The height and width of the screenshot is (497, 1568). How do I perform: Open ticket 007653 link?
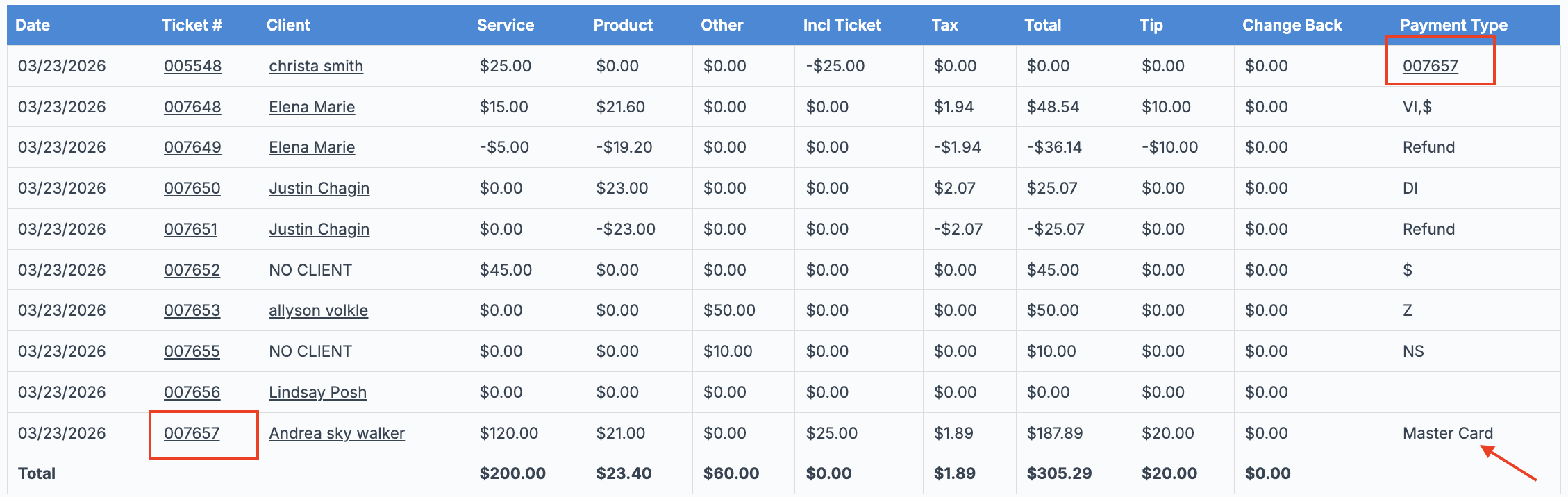point(192,310)
